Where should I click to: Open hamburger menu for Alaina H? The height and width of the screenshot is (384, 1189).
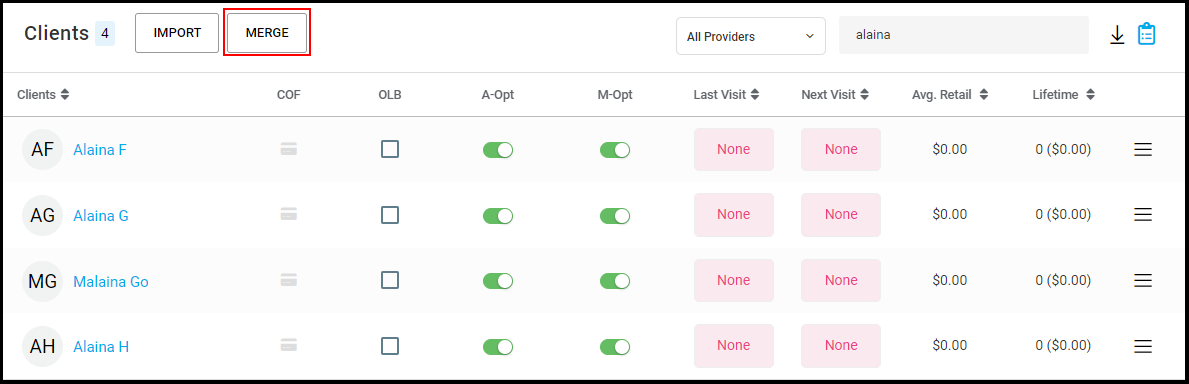pos(1143,347)
